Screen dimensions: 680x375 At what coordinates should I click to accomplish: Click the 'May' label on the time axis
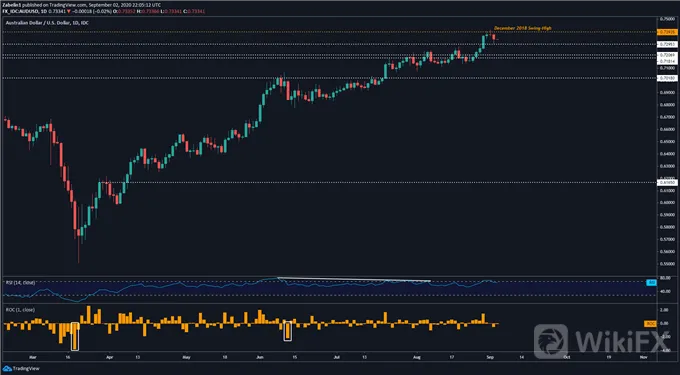click(186, 358)
